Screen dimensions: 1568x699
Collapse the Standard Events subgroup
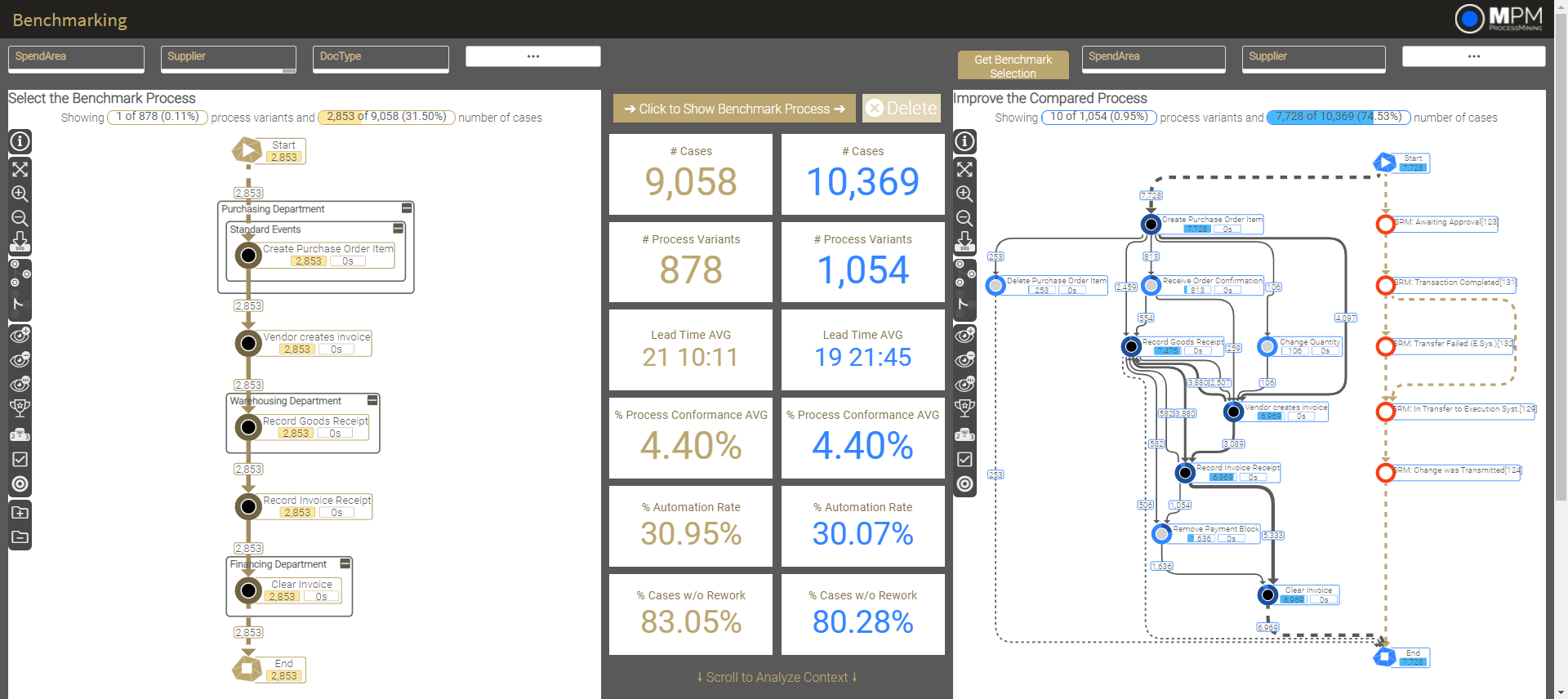[398, 229]
